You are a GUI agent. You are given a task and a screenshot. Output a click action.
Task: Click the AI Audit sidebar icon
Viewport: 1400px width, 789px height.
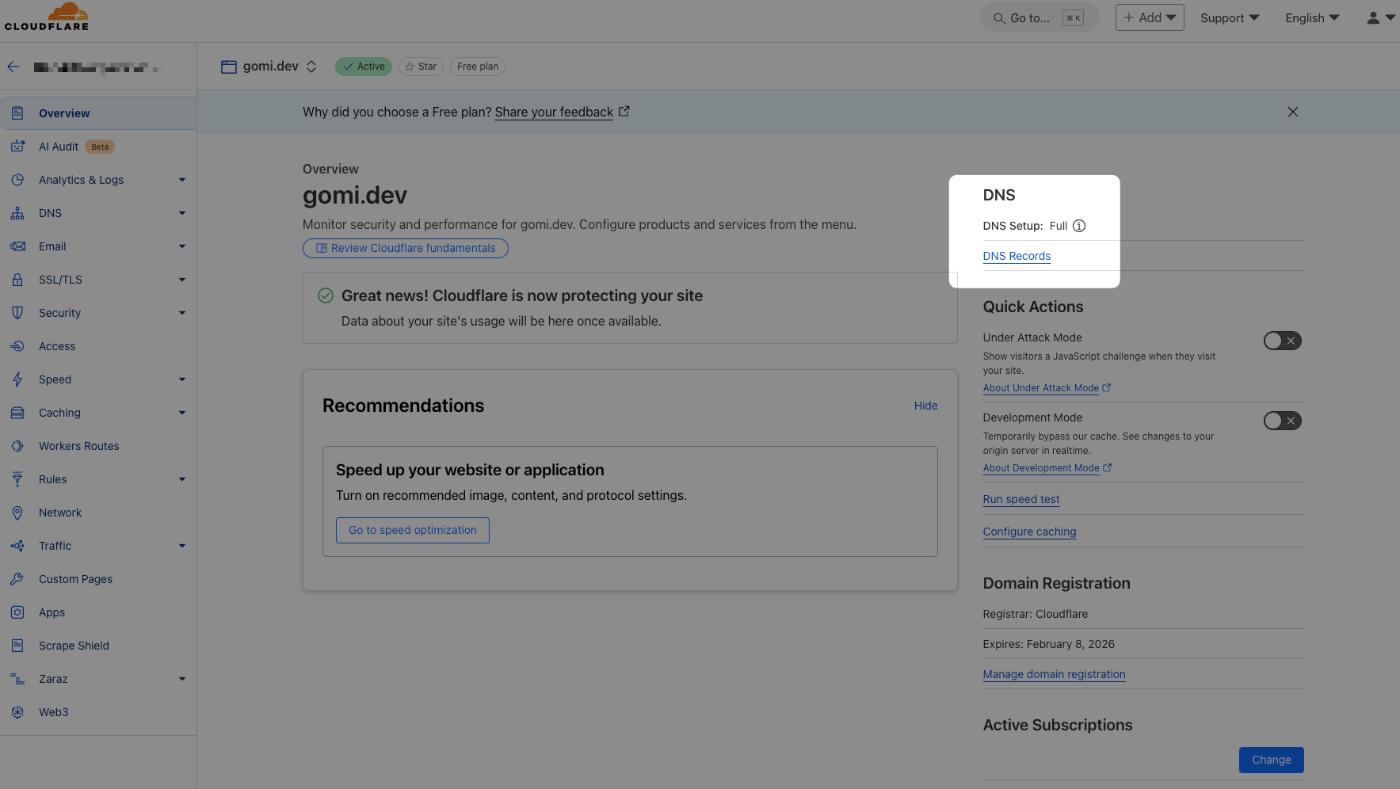click(x=17, y=146)
